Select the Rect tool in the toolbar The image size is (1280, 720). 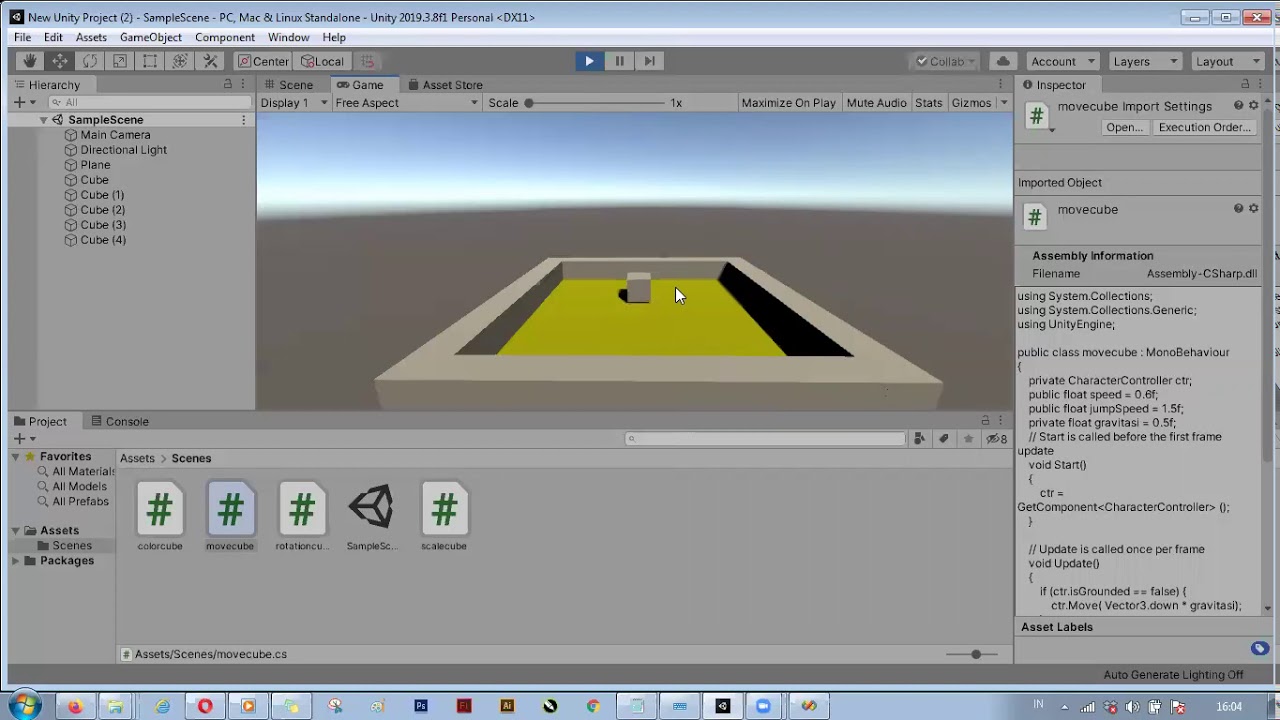click(150, 61)
